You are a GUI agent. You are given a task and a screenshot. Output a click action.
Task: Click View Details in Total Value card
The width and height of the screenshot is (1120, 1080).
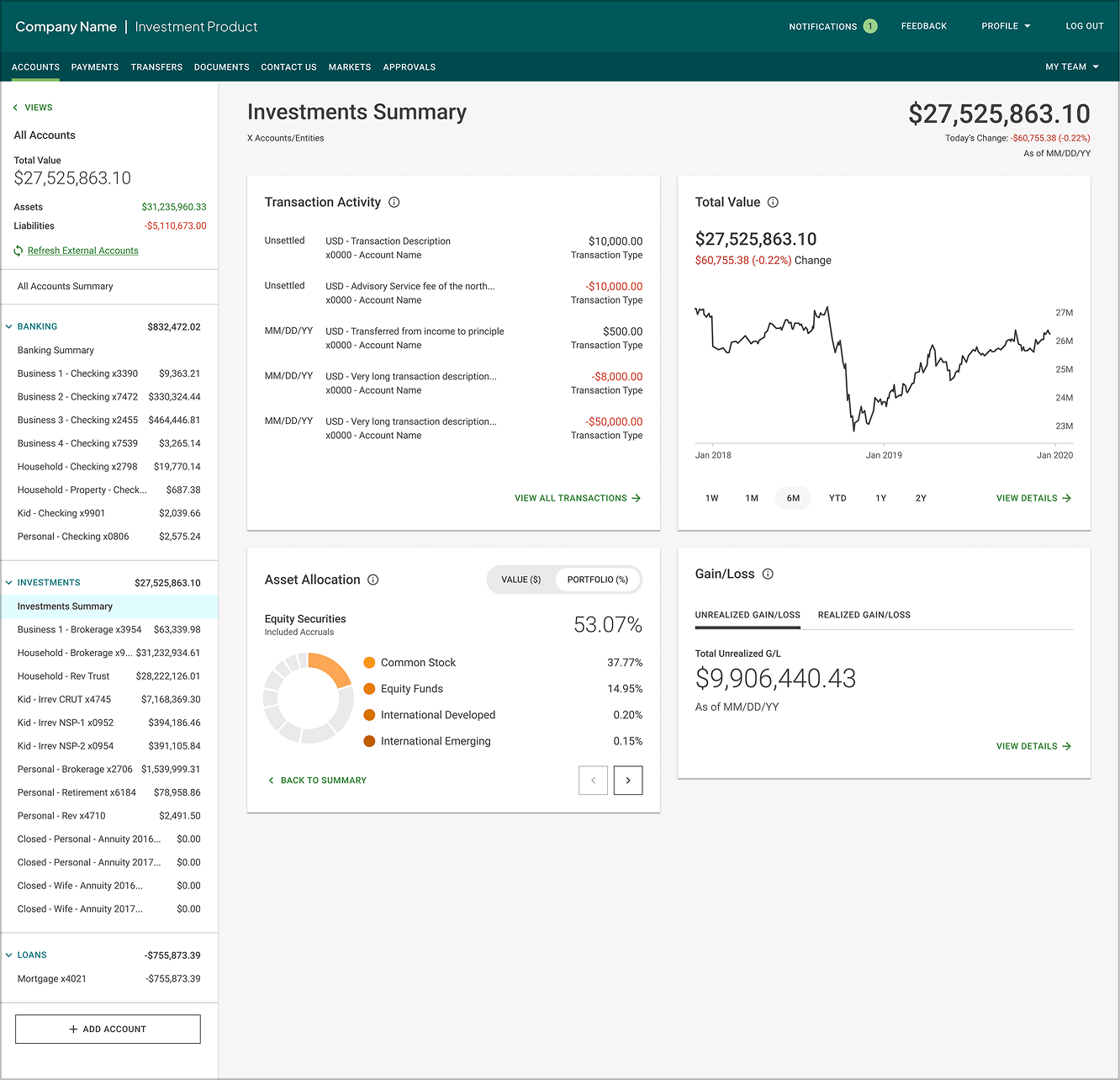click(x=1033, y=499)
